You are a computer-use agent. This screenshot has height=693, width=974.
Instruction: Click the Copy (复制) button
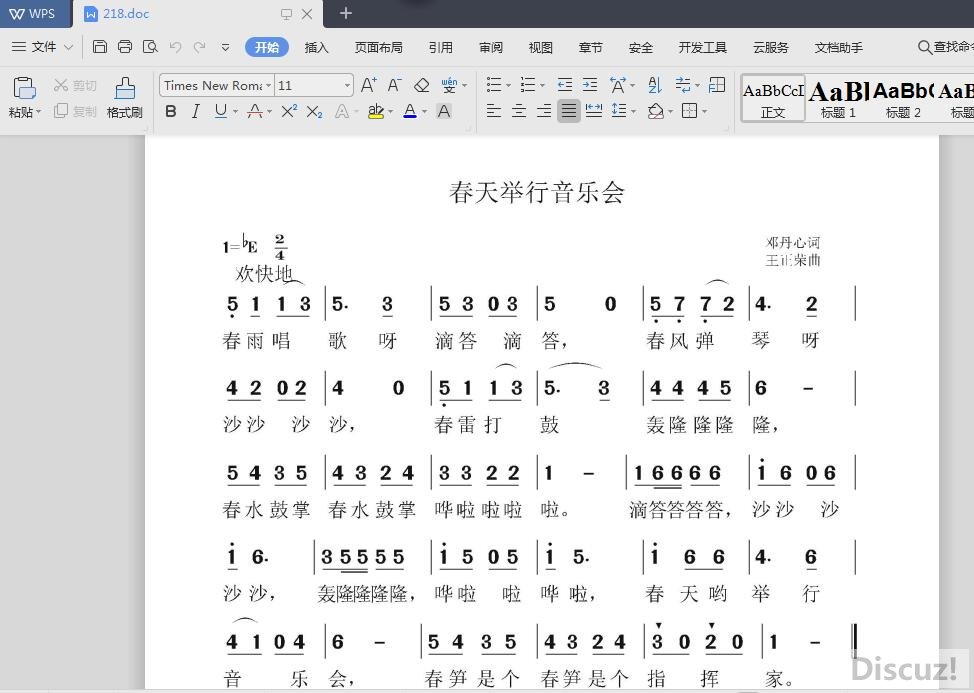coord(75,111)
